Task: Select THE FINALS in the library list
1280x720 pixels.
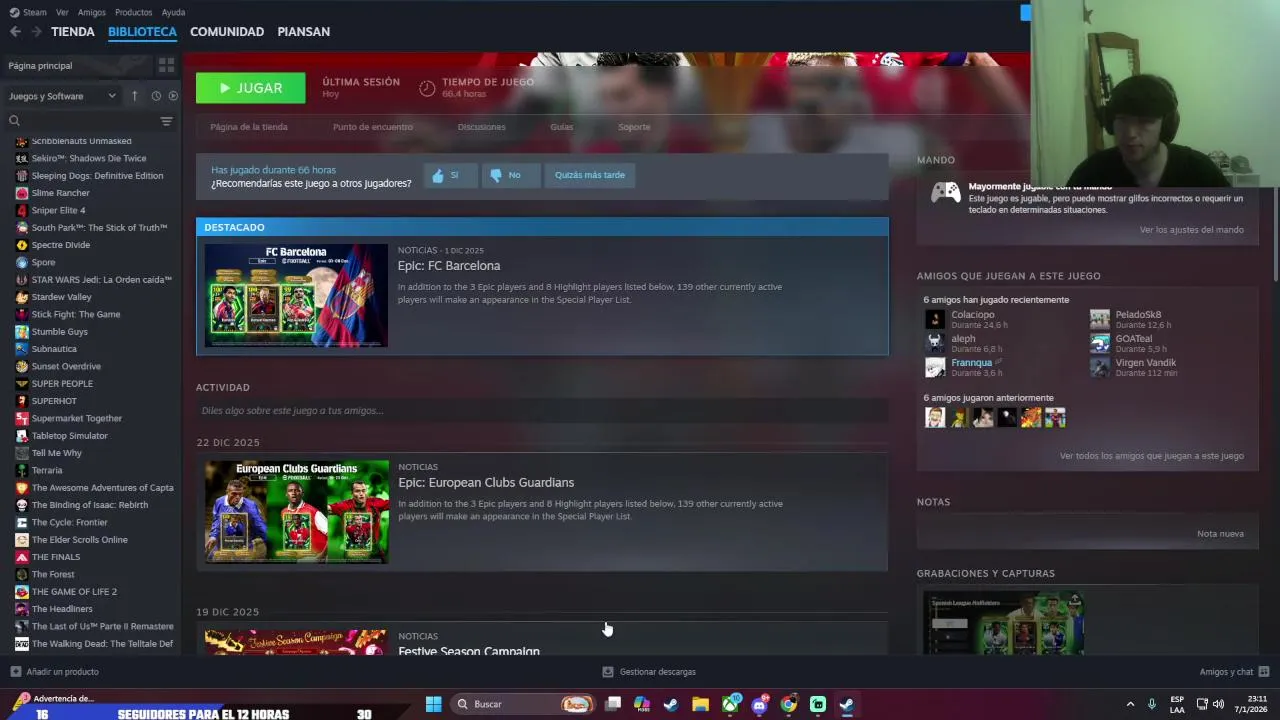Action: [x=56, y=557]
